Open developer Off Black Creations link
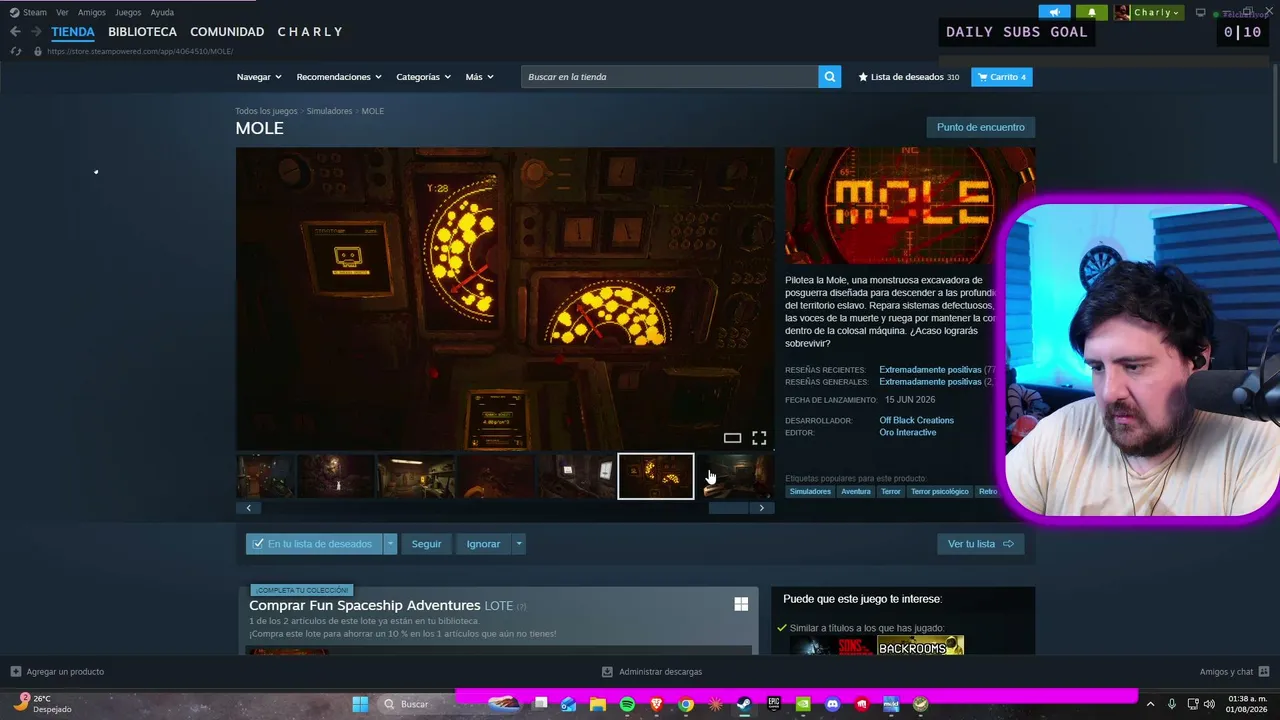The width and height of the screenshot is (1280, 720). [916, 420]
